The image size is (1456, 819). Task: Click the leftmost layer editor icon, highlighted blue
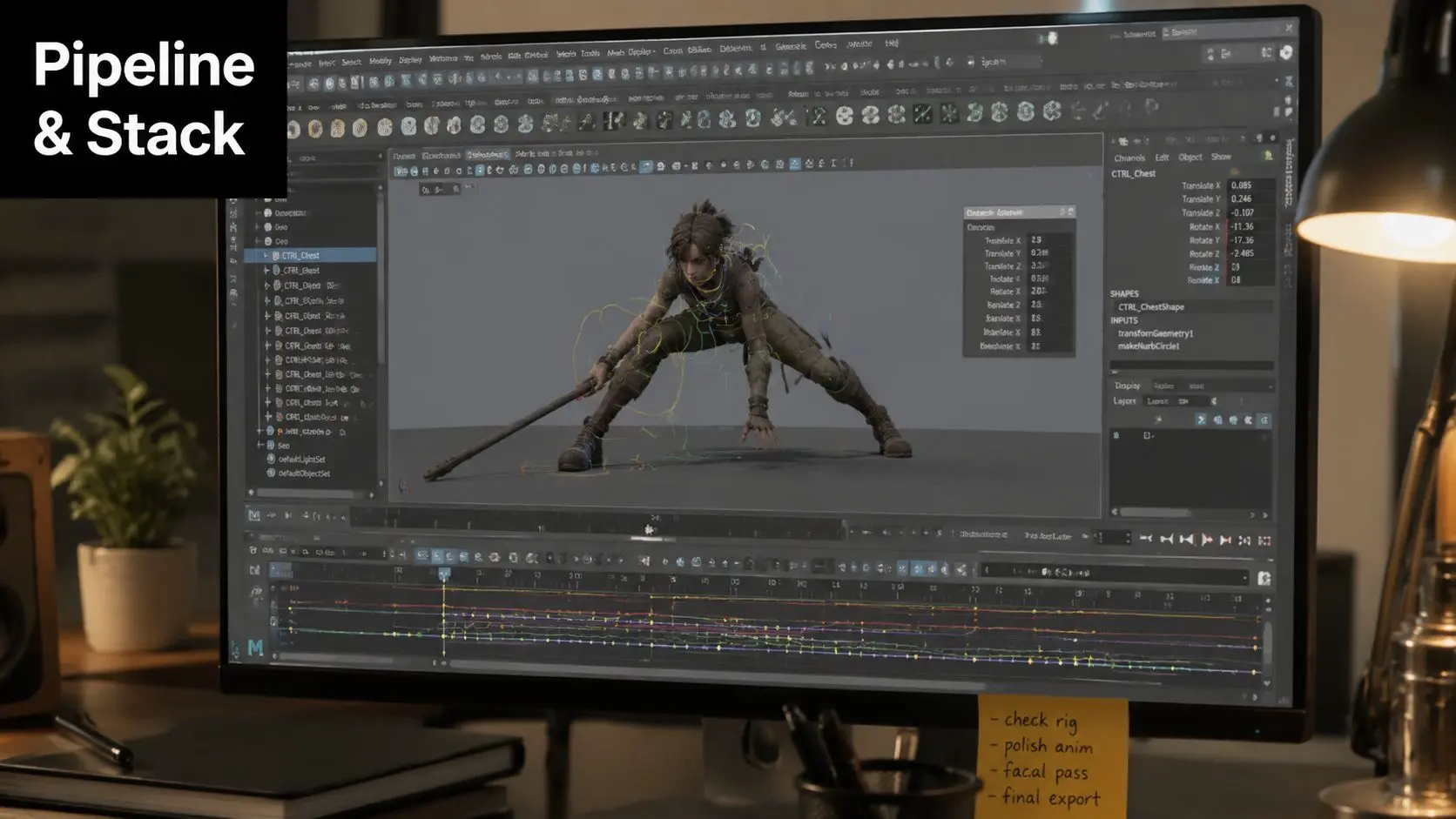[1201, 420]
